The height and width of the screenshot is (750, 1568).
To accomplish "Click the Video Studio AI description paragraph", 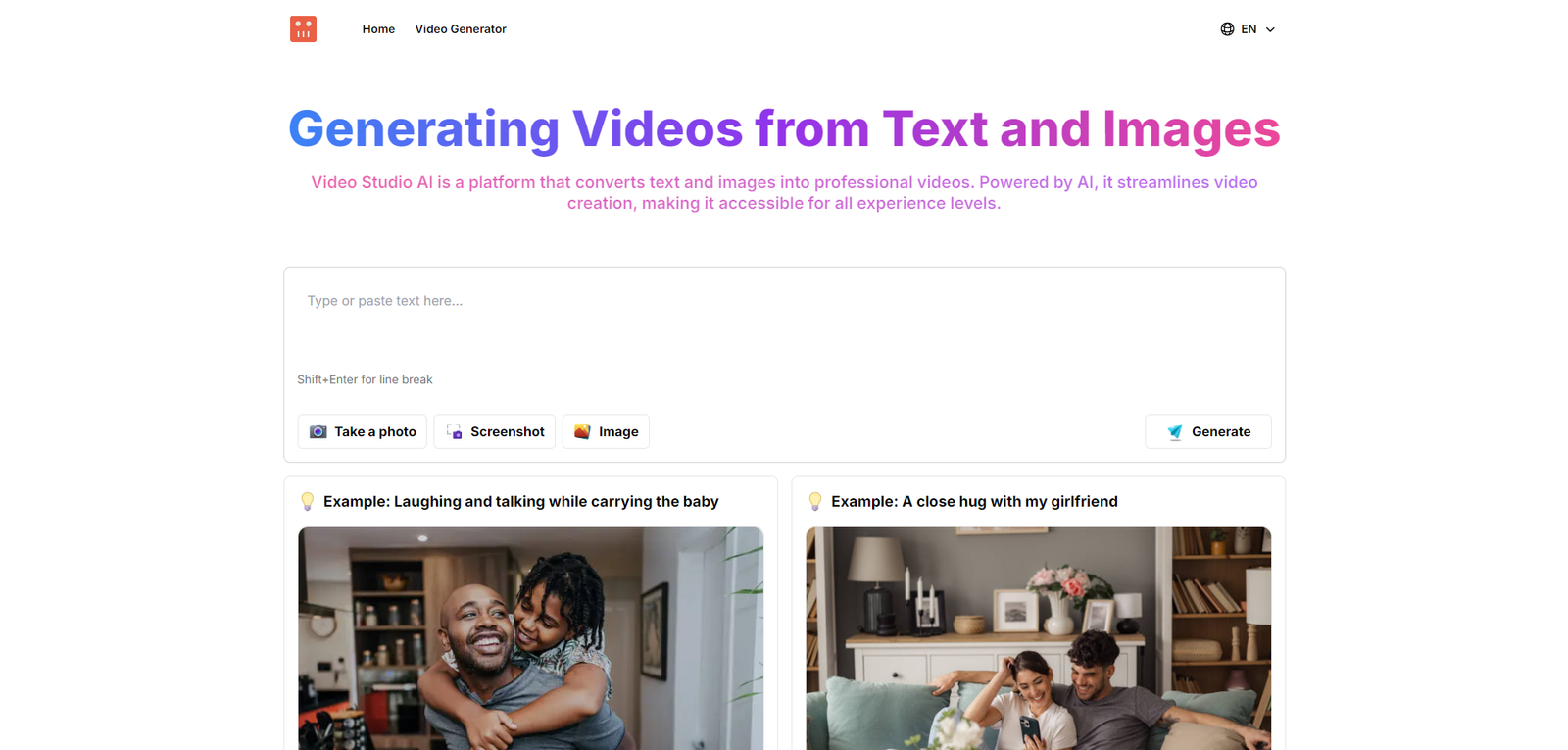I will coord(784,192).
